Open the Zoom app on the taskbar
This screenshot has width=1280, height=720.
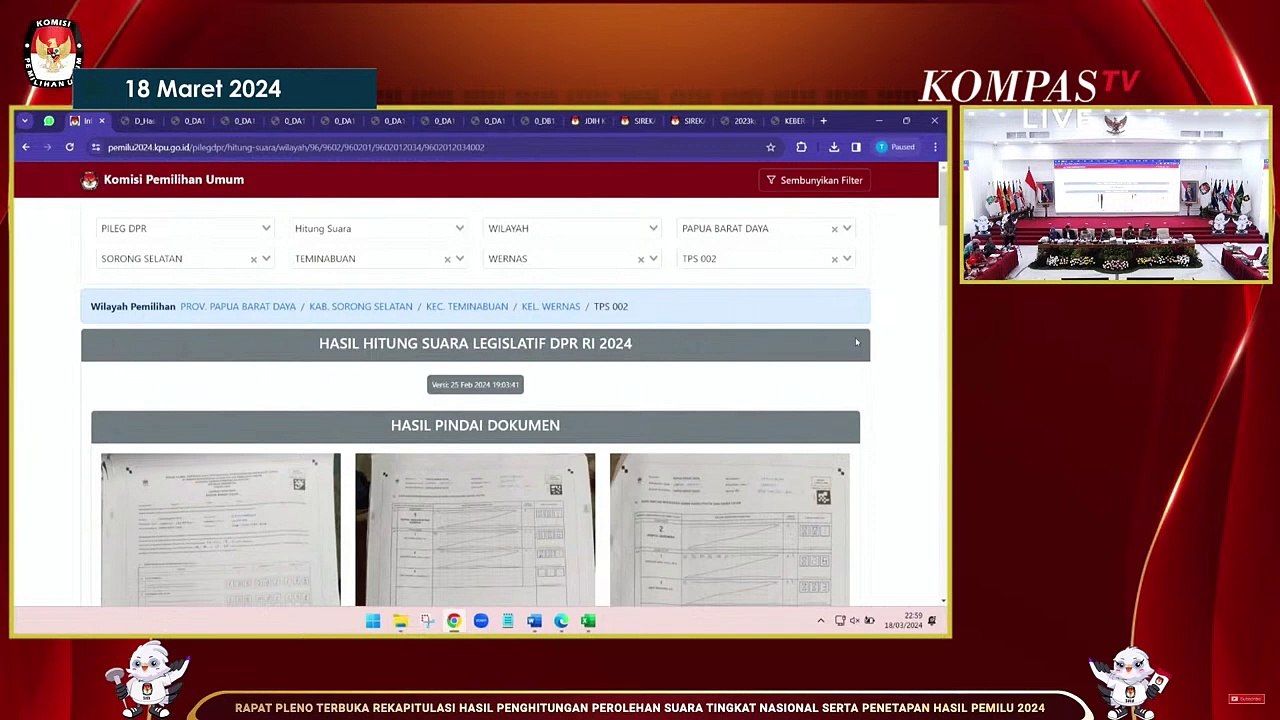click(481, 621)
